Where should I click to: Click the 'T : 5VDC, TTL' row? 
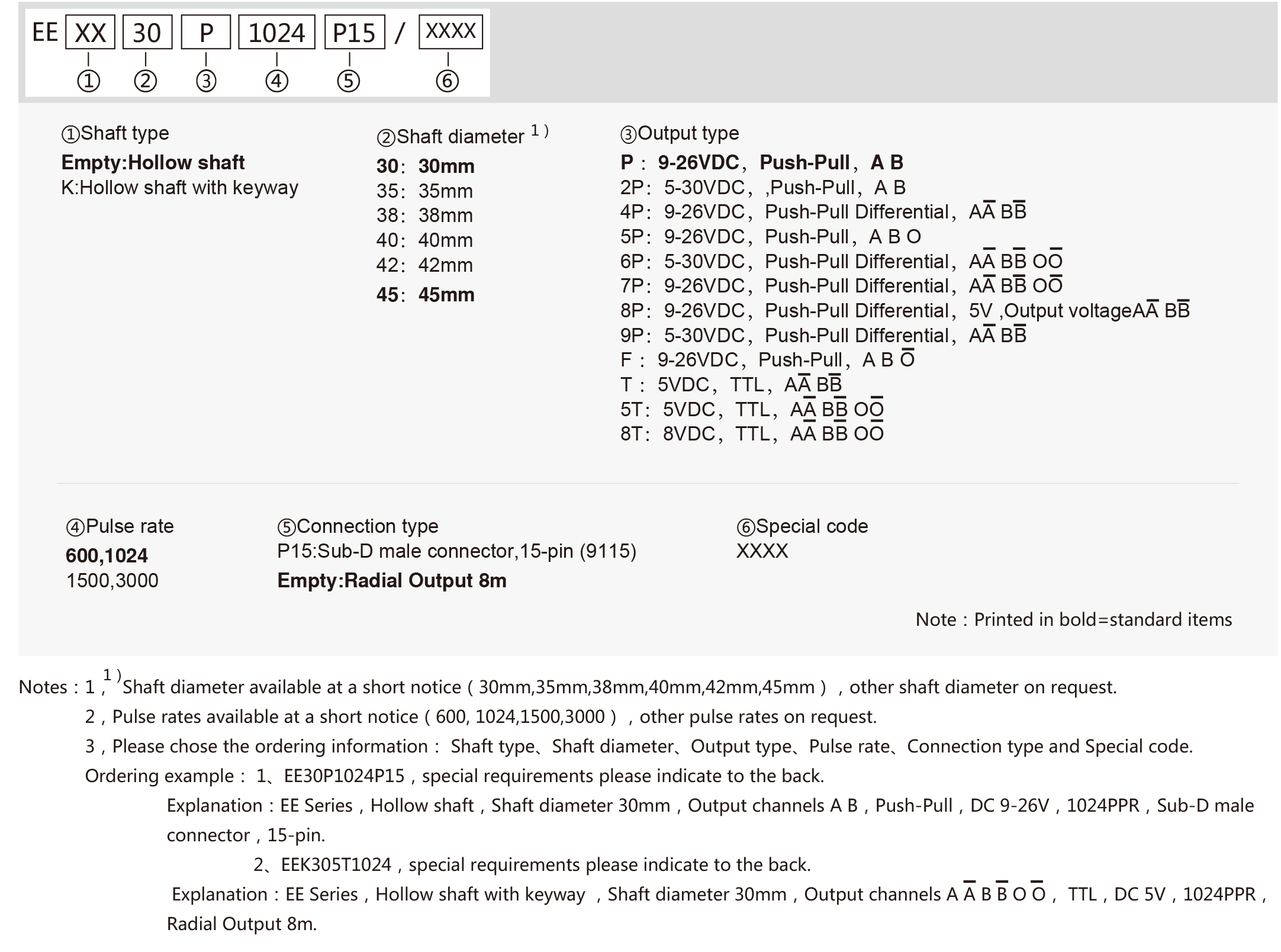coord(731,384)
